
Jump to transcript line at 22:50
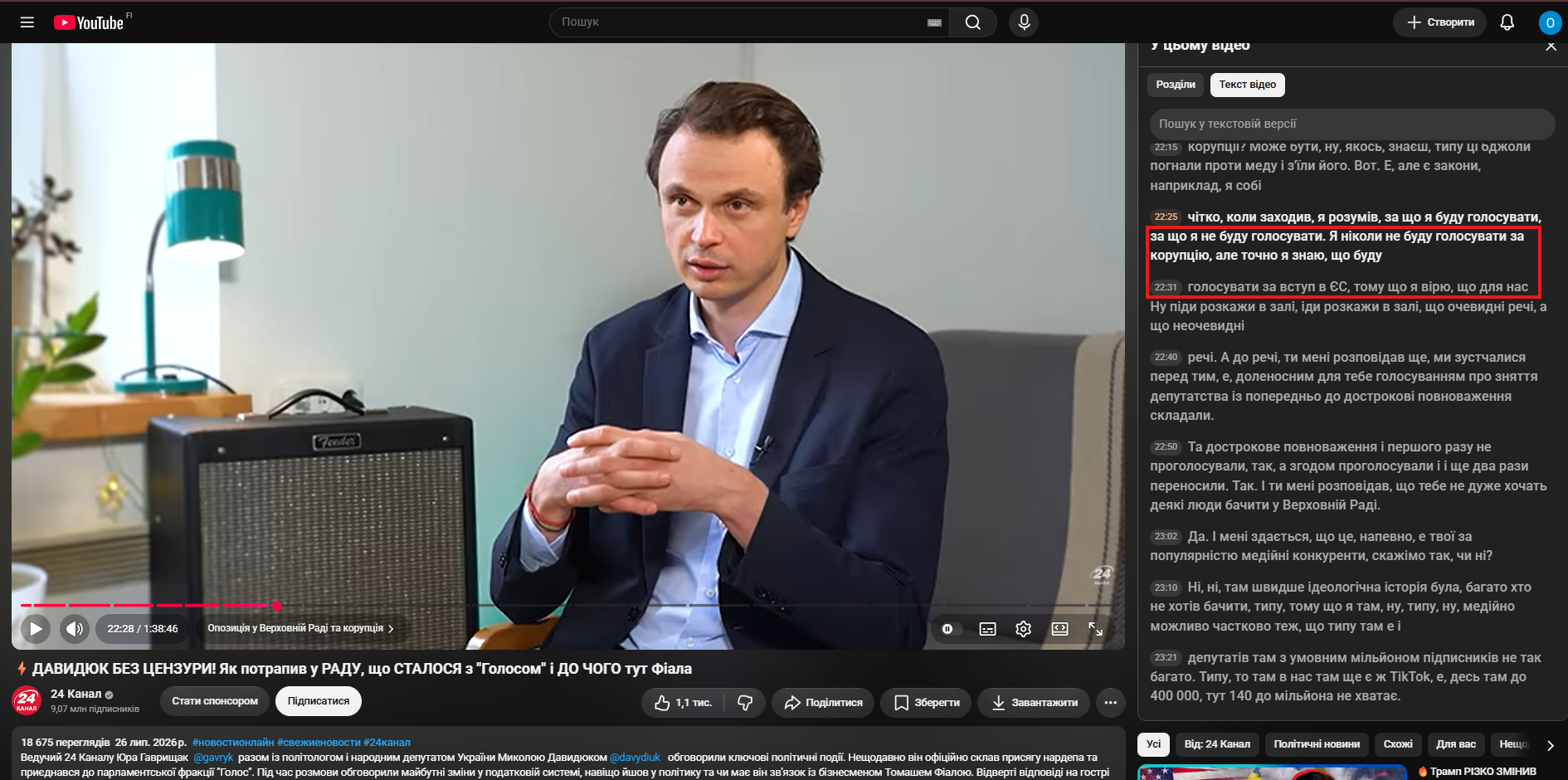[1166, 447]
